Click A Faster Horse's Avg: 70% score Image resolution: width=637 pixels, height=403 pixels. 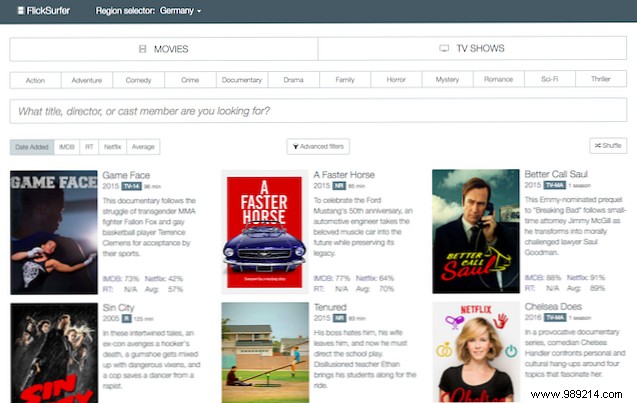[x=375, y=289]
